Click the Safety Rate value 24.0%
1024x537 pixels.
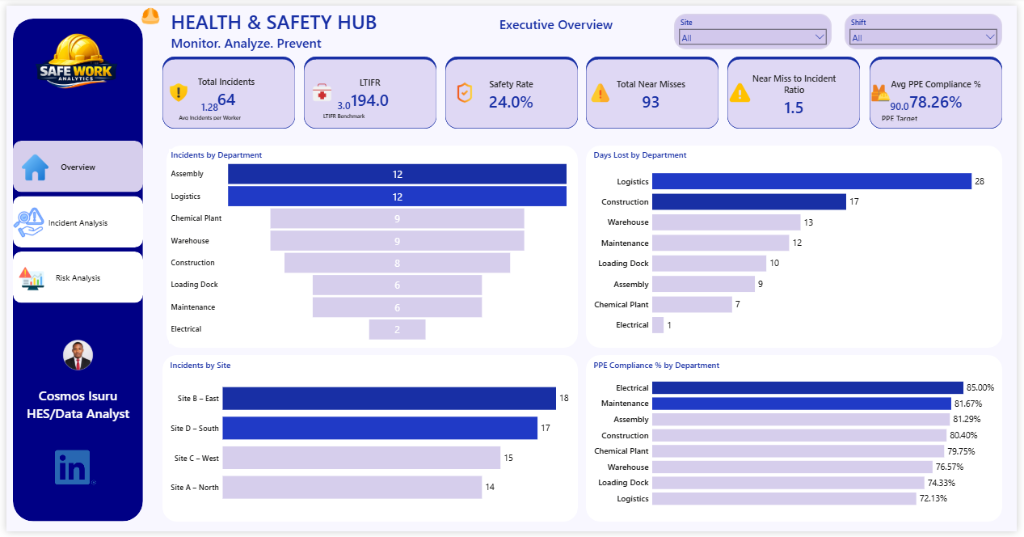(x=511, y=102)
